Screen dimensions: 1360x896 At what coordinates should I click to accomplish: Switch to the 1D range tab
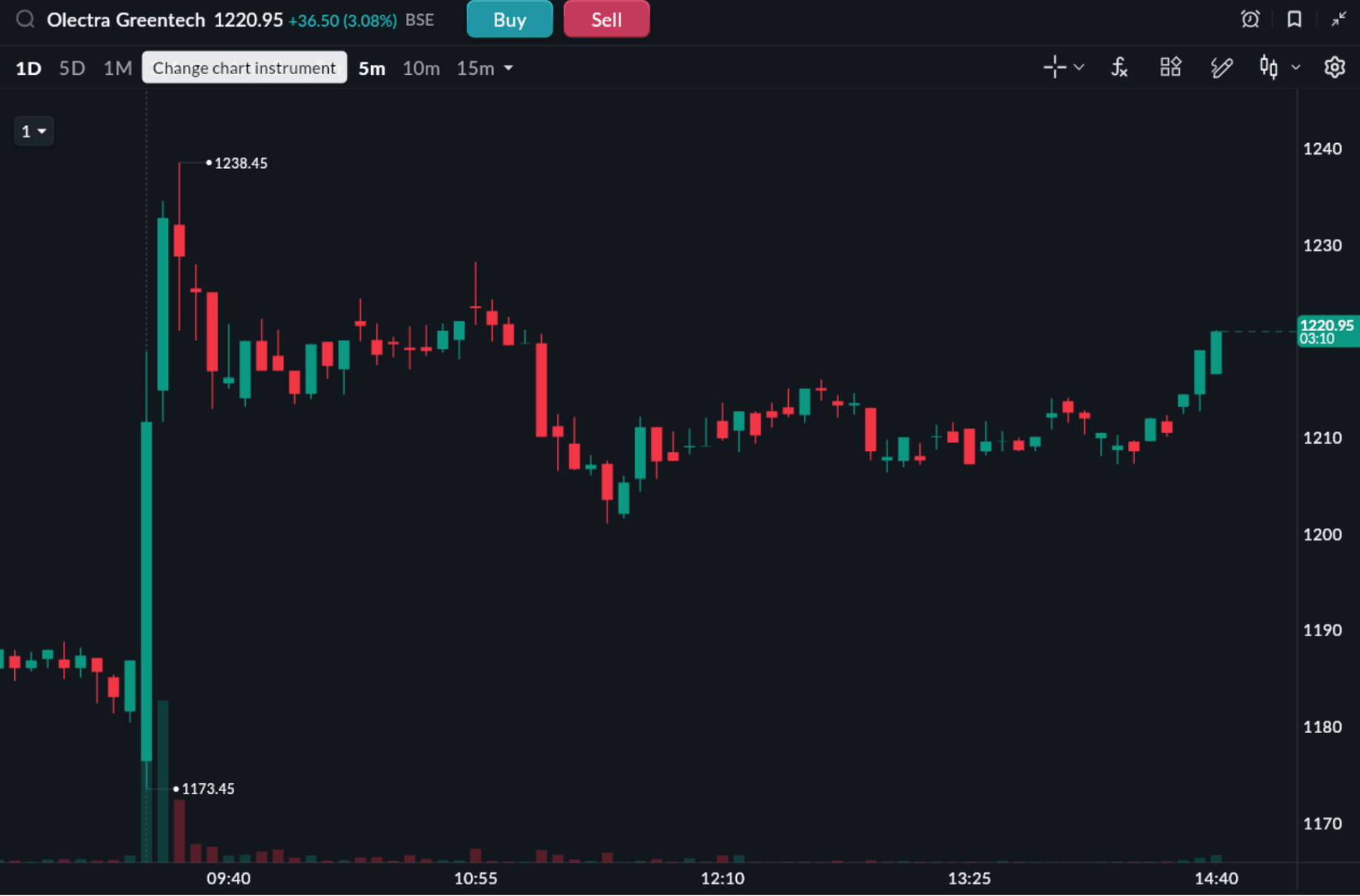[28, 68]
